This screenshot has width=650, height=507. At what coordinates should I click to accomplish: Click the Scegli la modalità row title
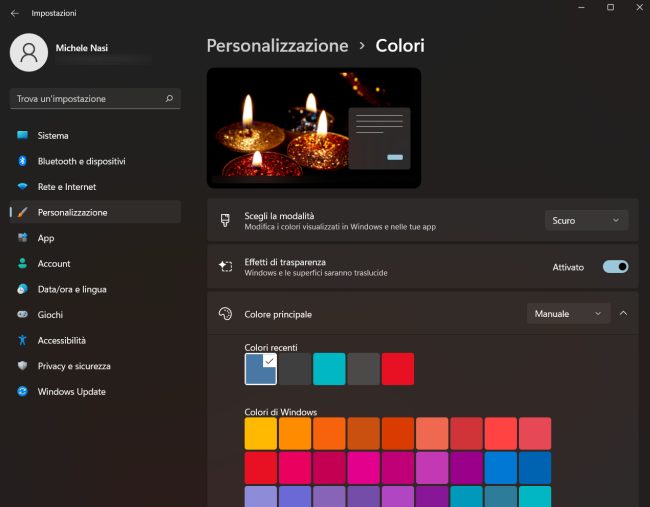279,216
